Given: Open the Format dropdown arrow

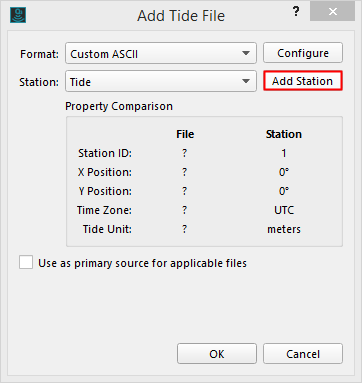Looking at the screenshot, I should pos(246,53).
